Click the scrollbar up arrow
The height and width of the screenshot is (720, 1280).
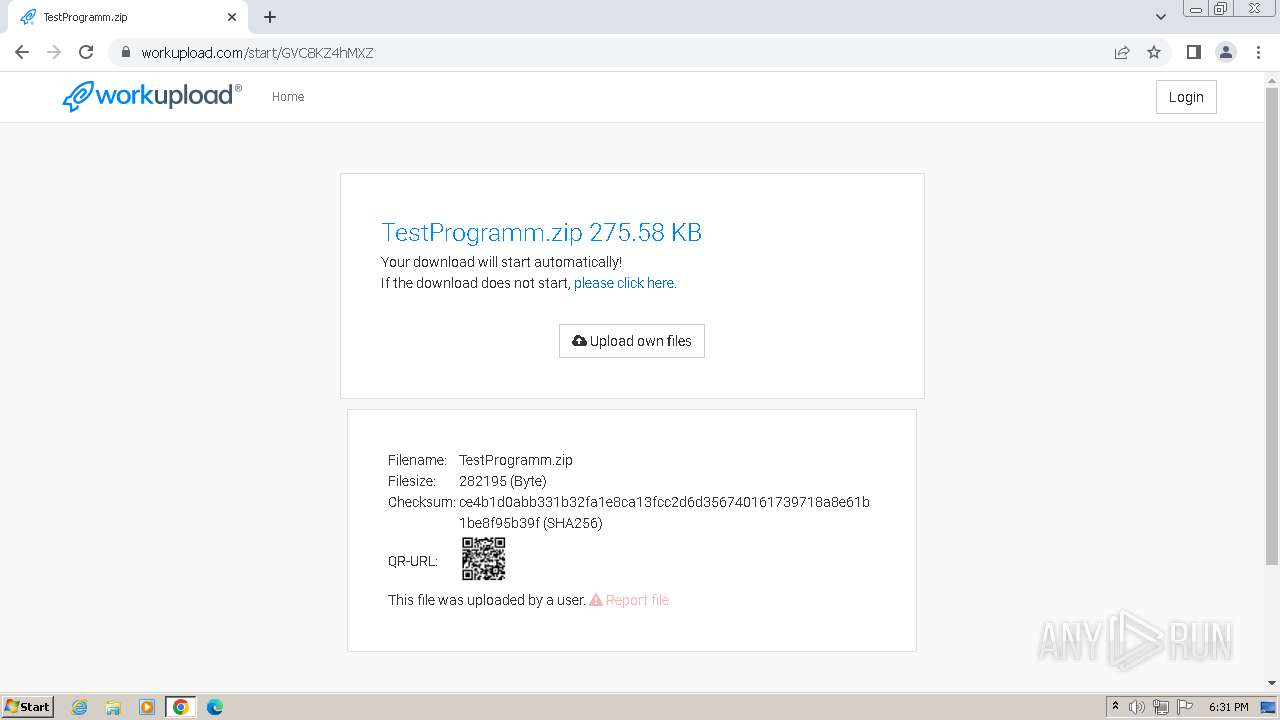pos(1272,80)
